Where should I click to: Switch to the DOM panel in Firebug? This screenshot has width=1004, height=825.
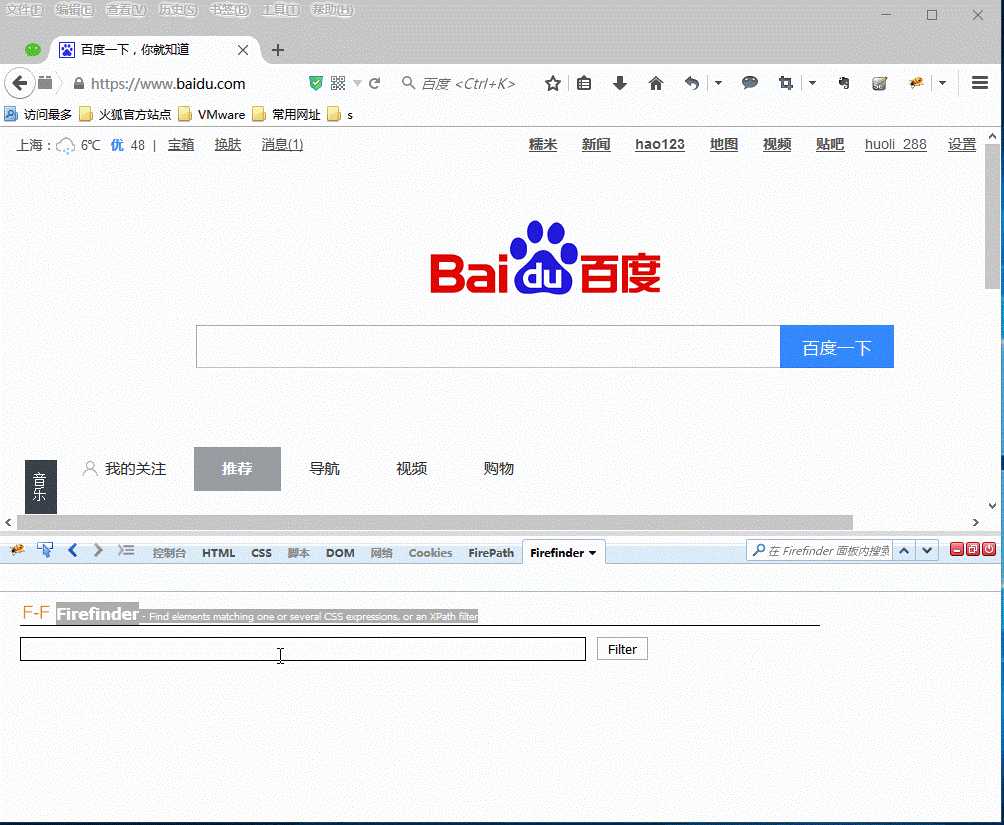point(340,553)
